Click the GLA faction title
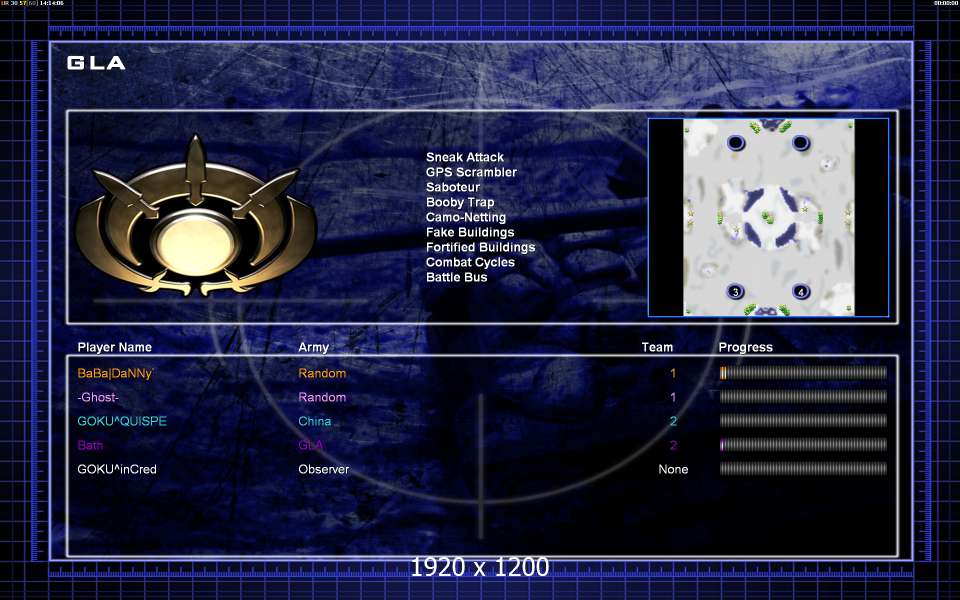The height and width of the screenshot is (600, 960). coord(96,63)
